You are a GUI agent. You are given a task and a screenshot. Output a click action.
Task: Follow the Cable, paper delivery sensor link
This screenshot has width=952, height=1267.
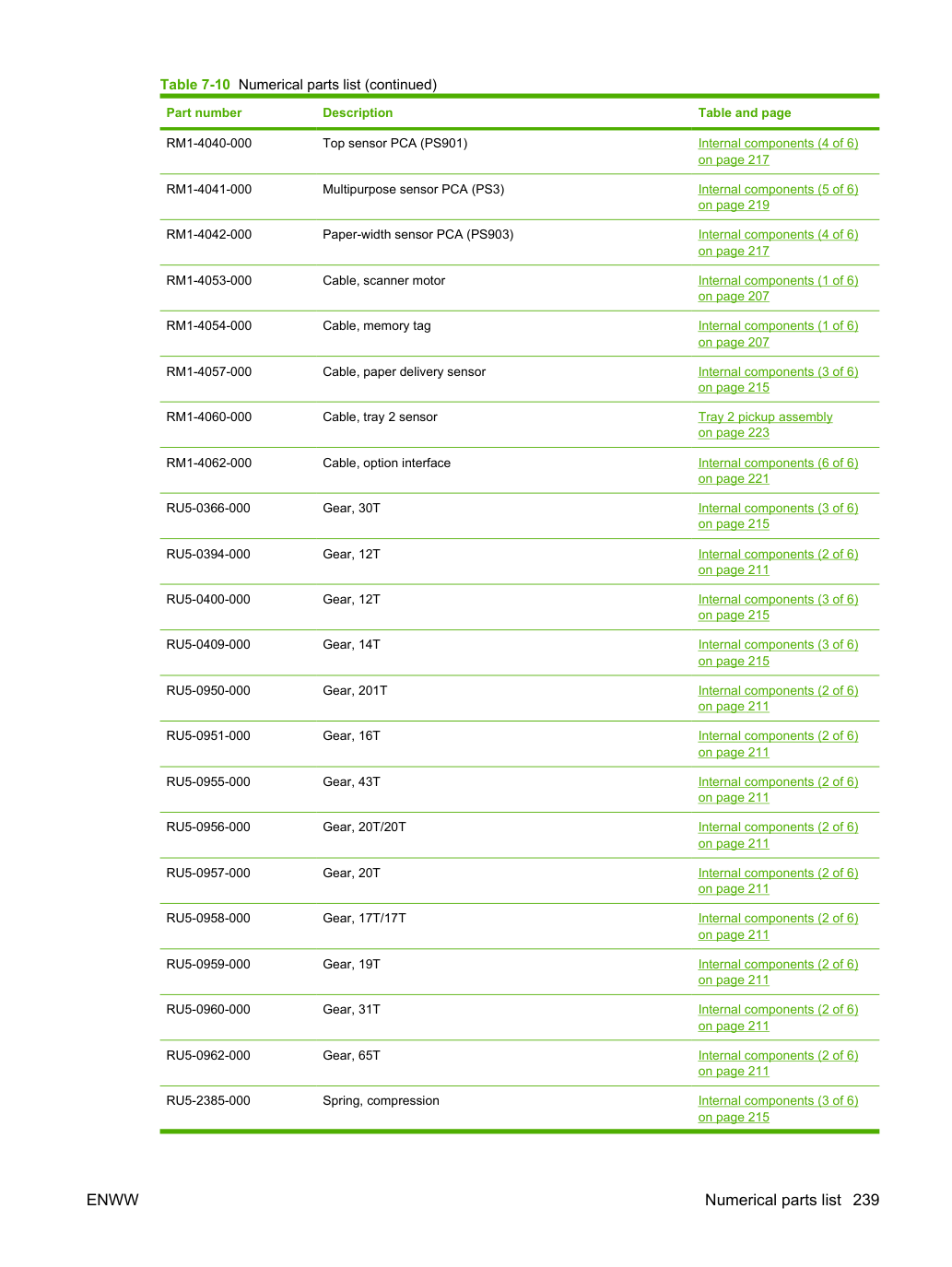pos(778,380)
